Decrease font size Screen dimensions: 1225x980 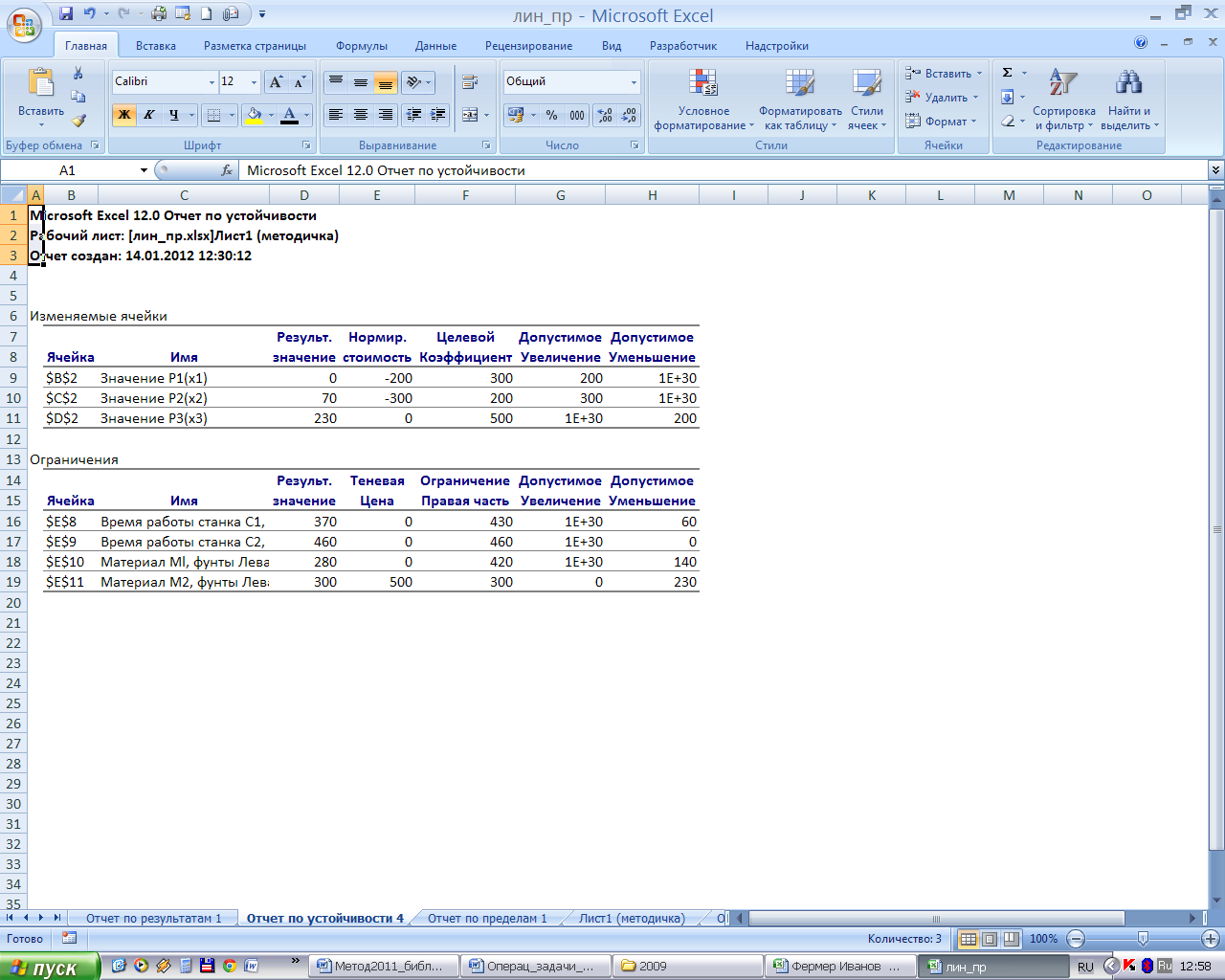[300, 82]
